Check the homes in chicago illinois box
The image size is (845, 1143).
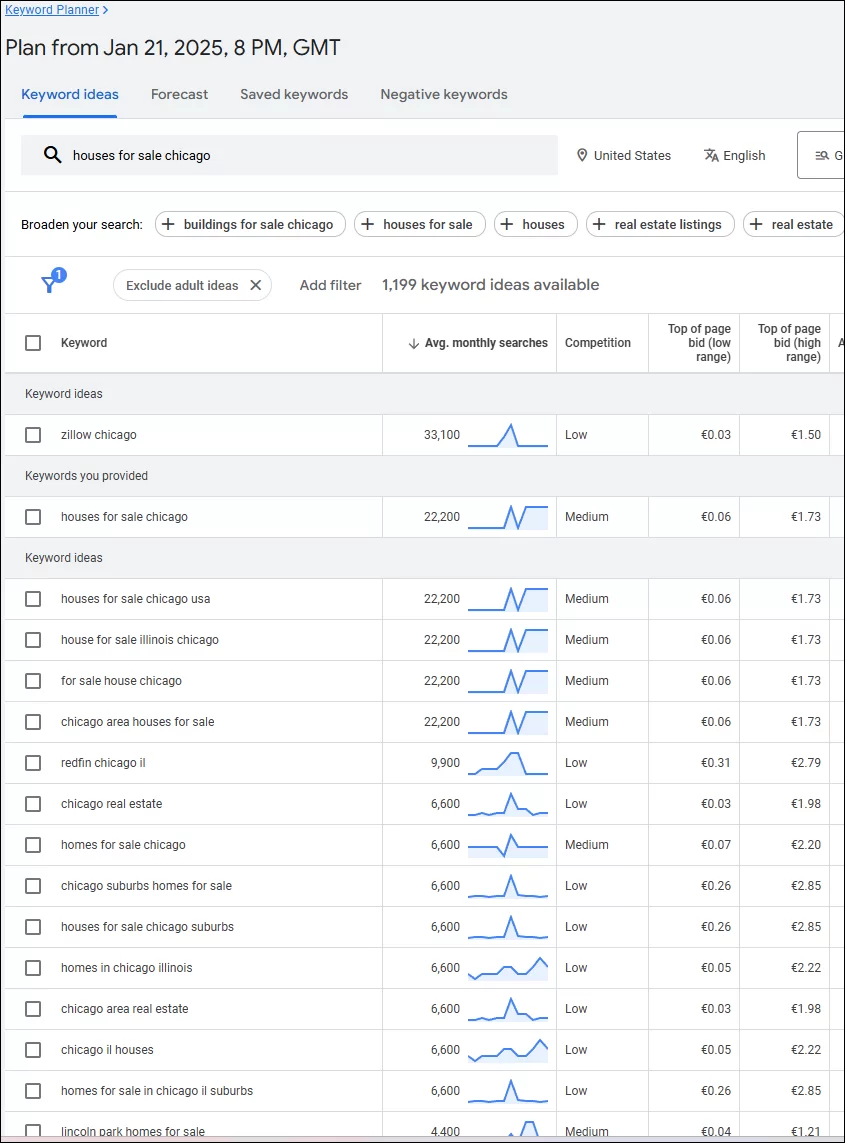click(33, 968)
